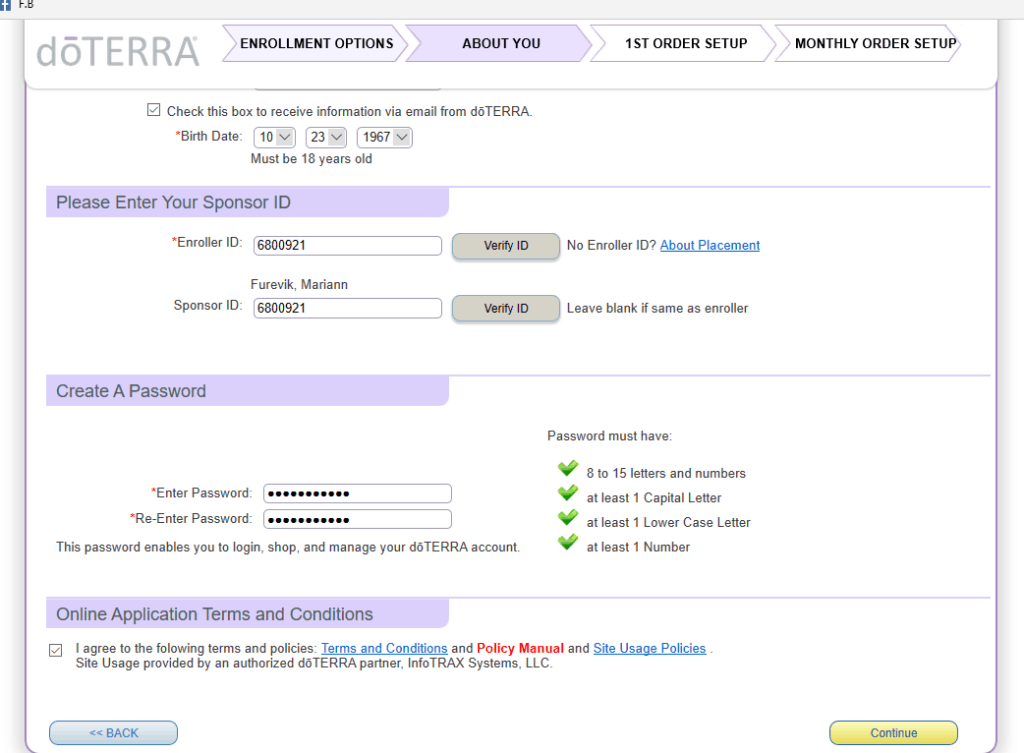
Task: Open the Policy Manual link
Action: [x=520, y=649]
